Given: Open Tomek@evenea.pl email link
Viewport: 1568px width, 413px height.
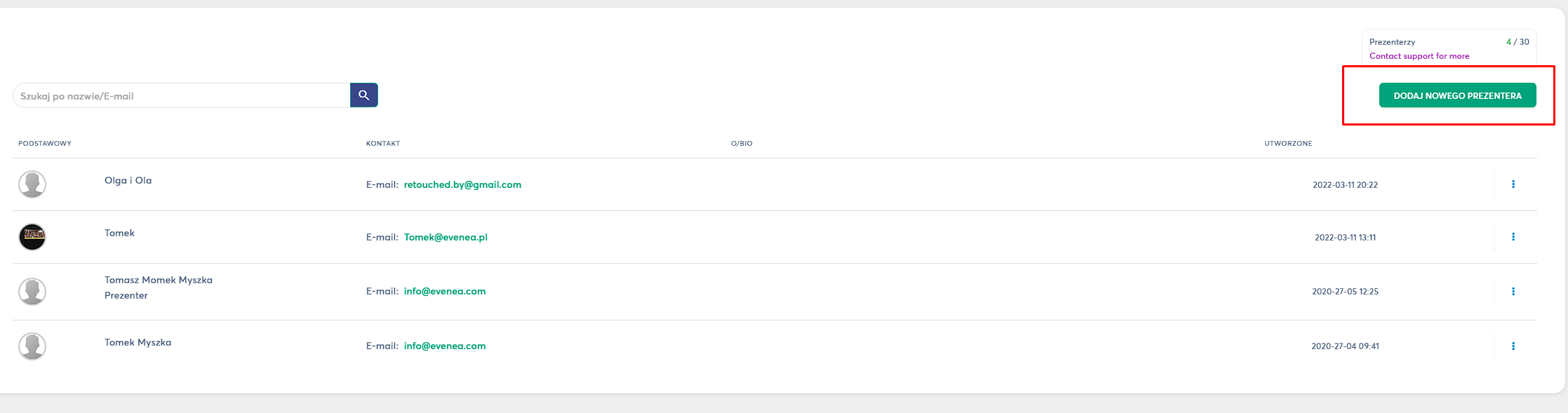Looking at the screenshot, I should pos(445,238).
